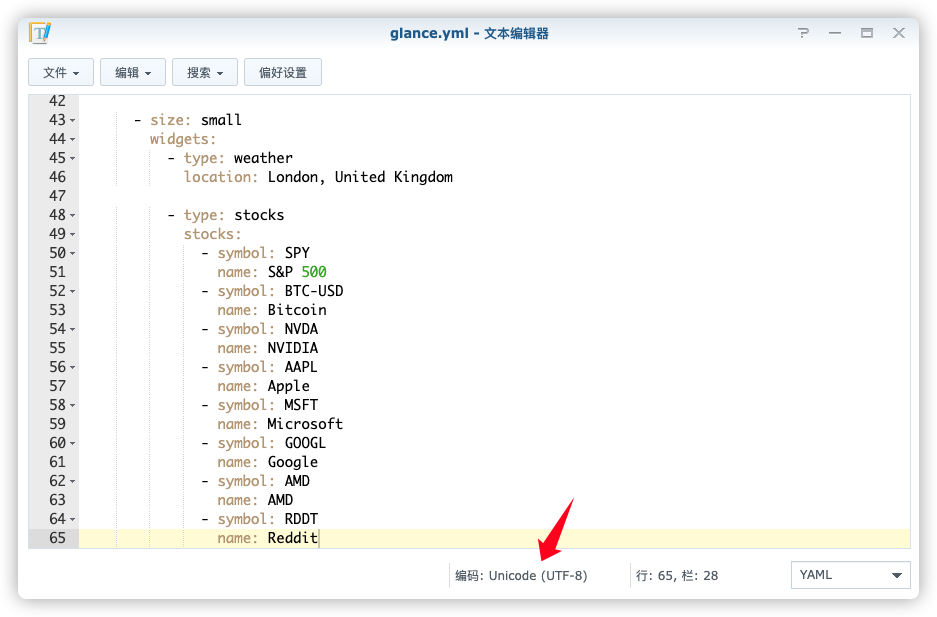
Task: Click the symbol value 'BTC-USD'
Action: pyautogui.click(x=314, y=291)
